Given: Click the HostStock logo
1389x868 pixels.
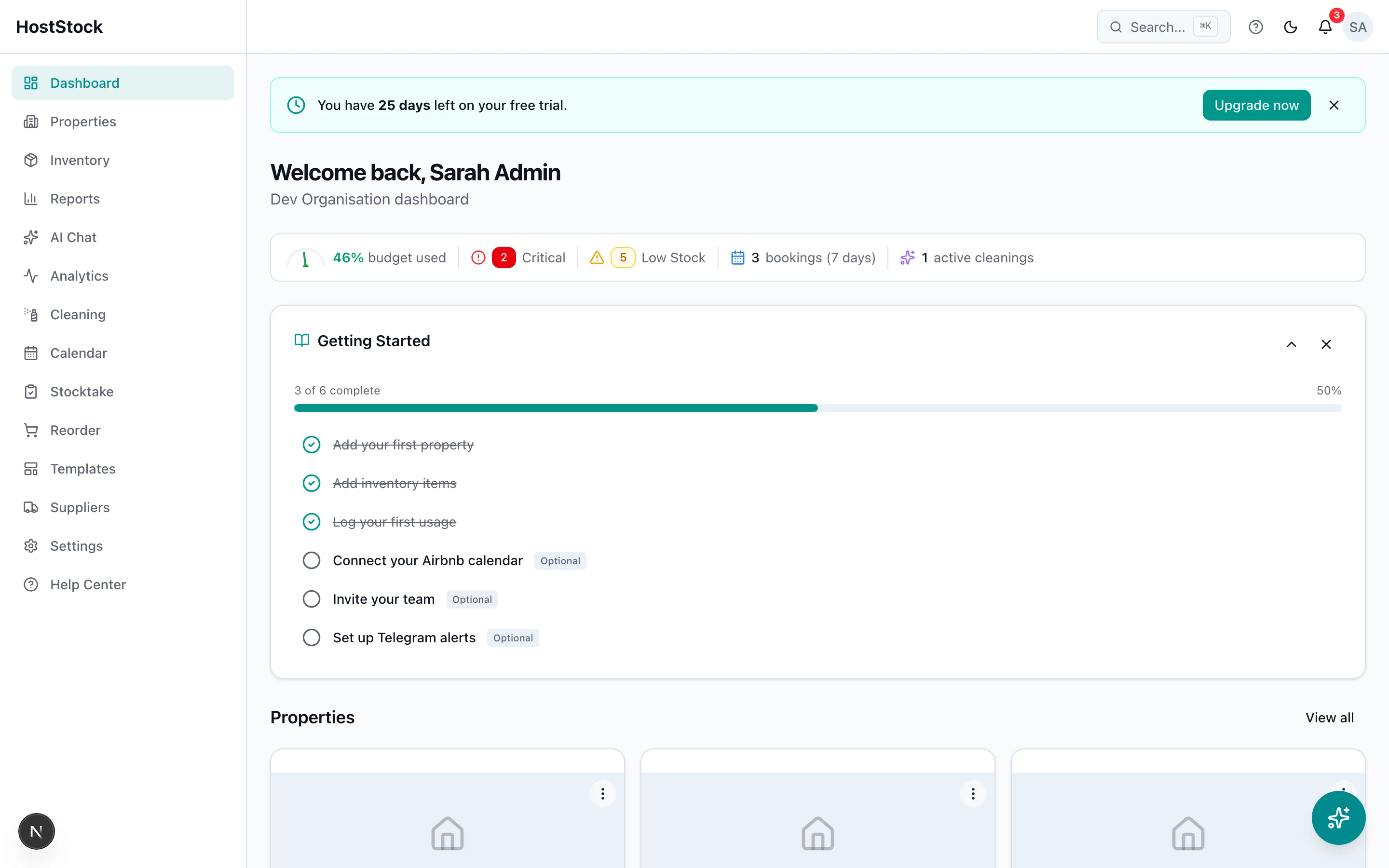Looking at the screenshot, I should [x=59, y=27].
